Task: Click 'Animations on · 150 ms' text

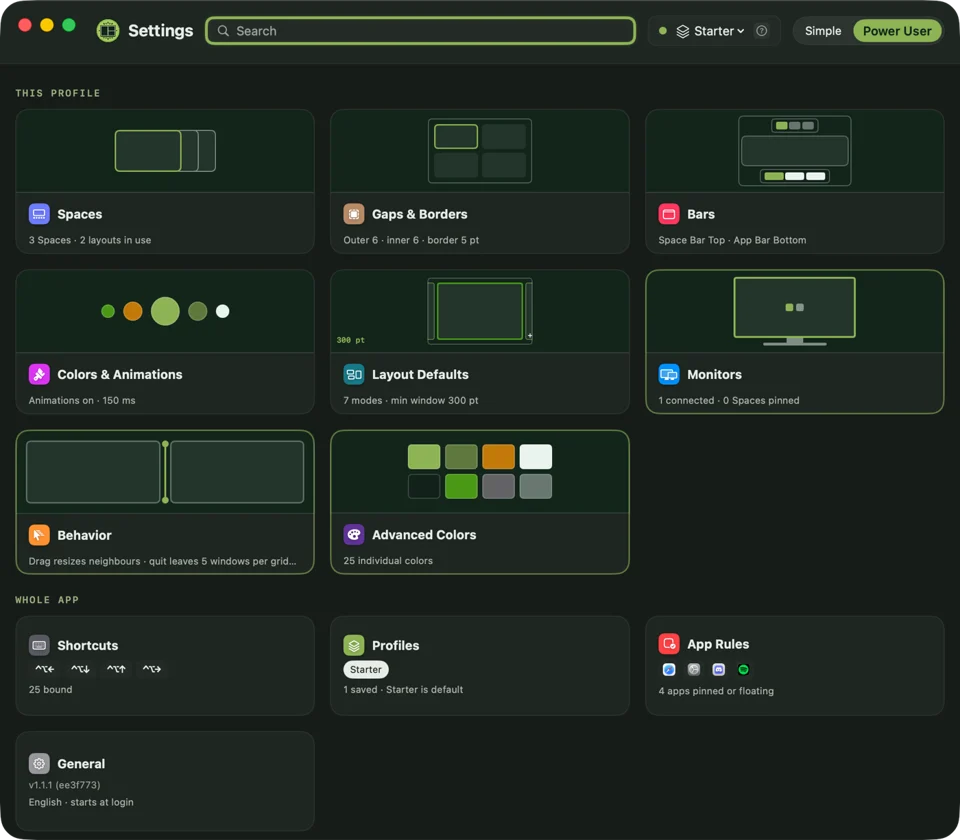Action: tap(82, 400)
